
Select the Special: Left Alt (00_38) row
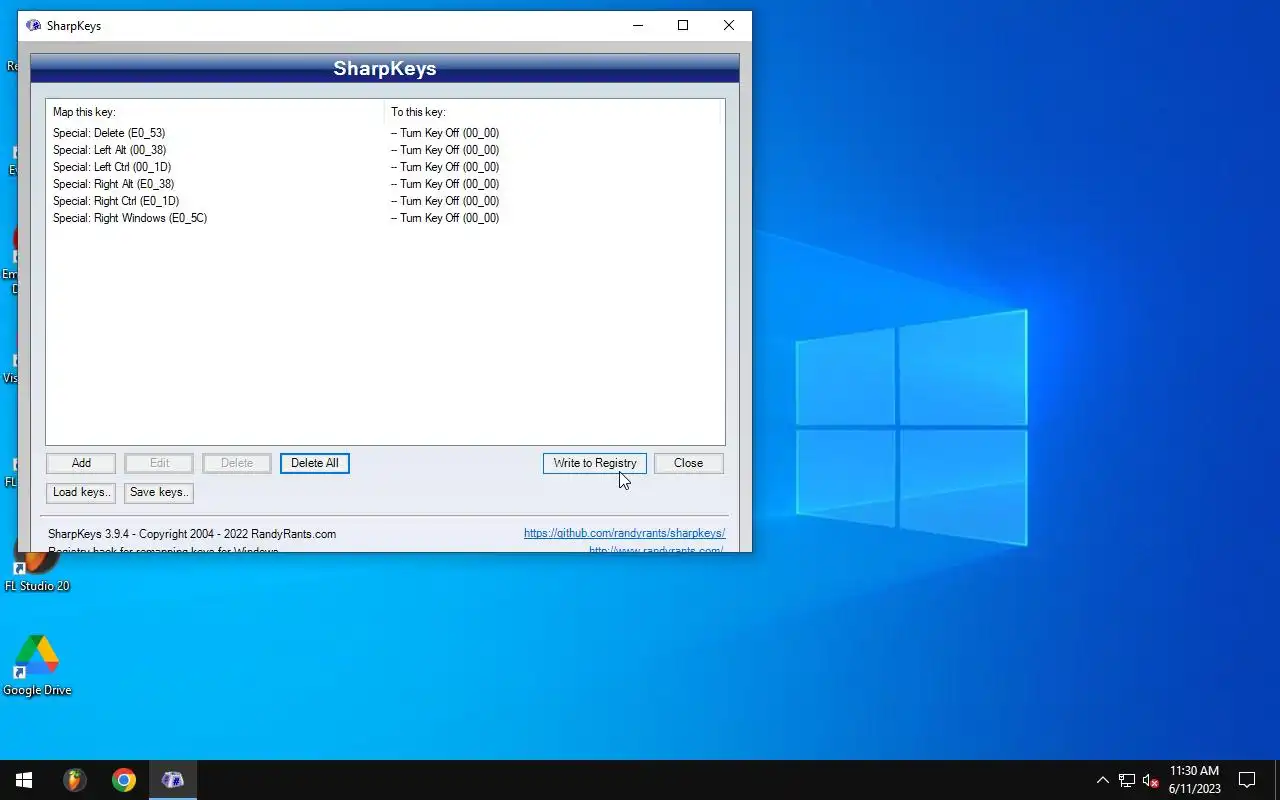coord(385,150)
